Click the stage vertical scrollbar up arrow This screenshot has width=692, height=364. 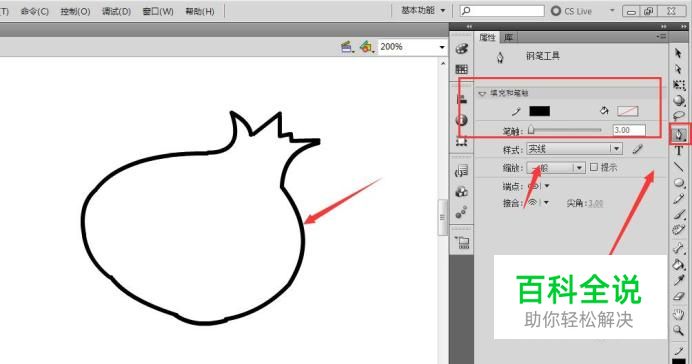[x=443, y=64]
